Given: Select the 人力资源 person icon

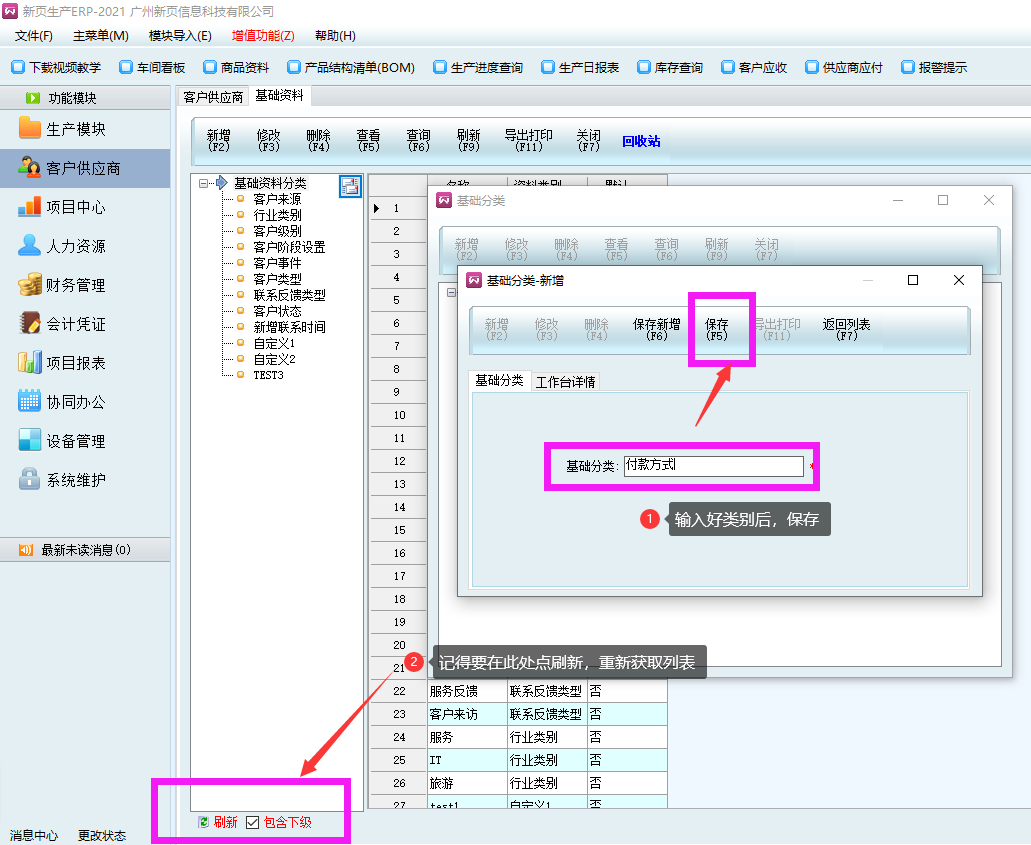Looking at the screenshot, I should pos(30,246).
